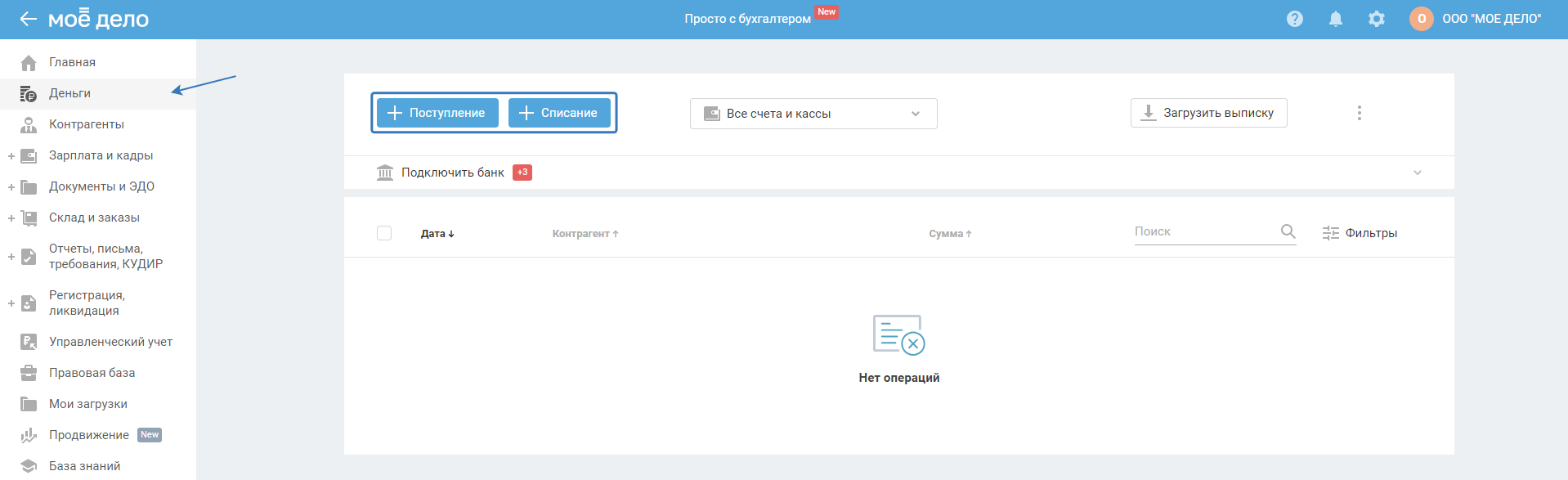
Task: Click the Мои загрузки folder icon
Action: 29,405
